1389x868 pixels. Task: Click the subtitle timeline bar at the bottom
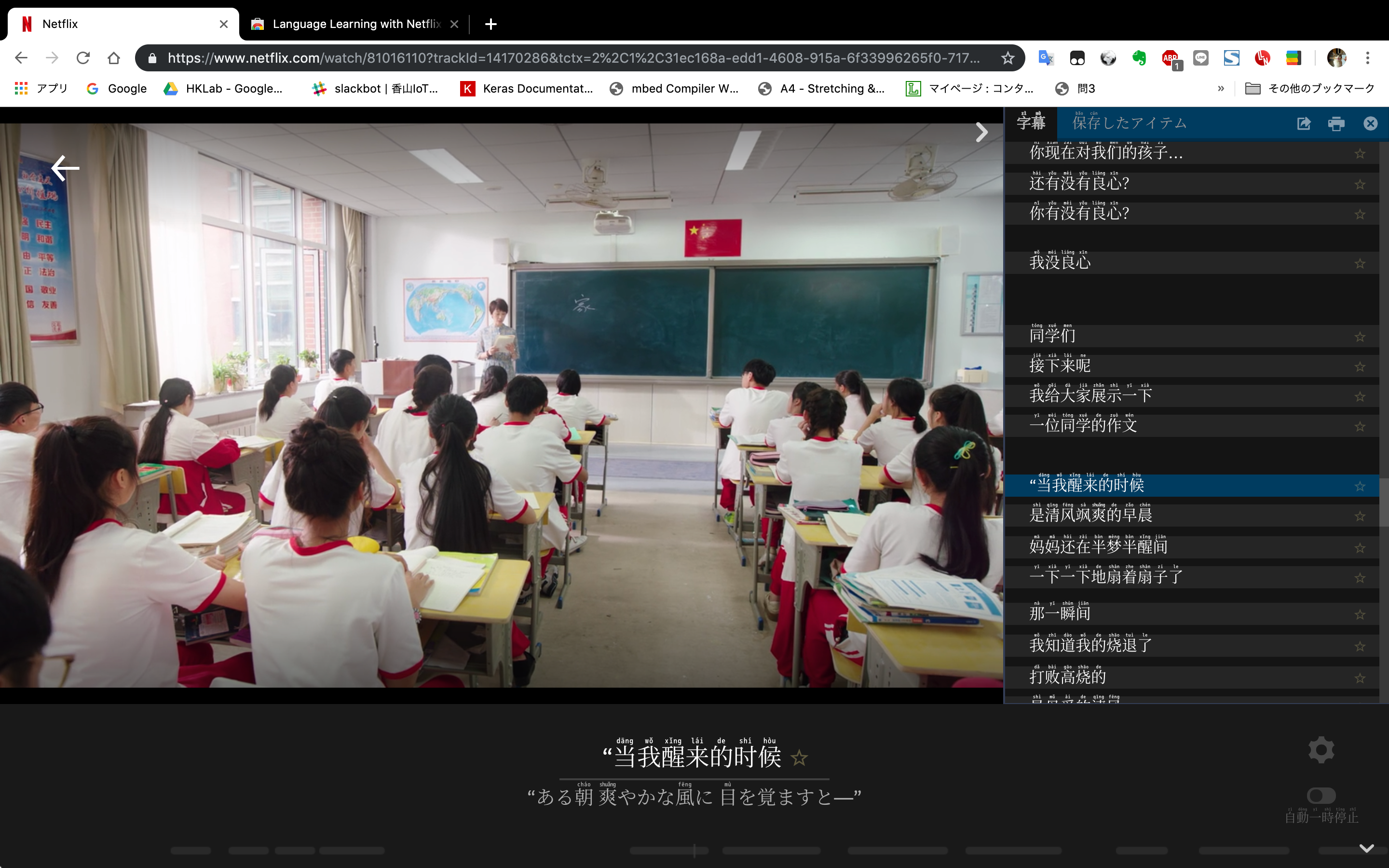click(668, 851)
